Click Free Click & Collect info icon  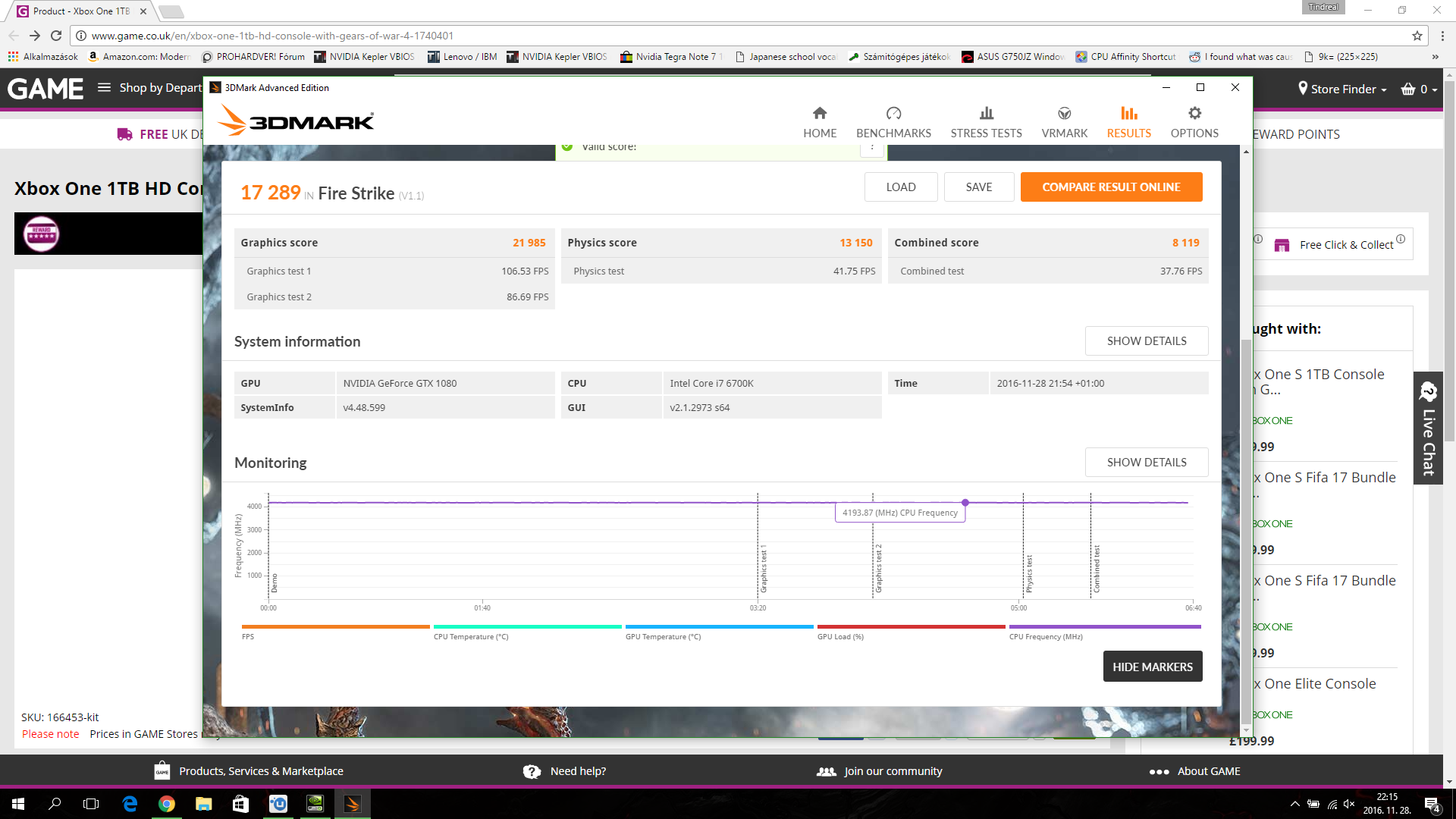click(1401, 239)
